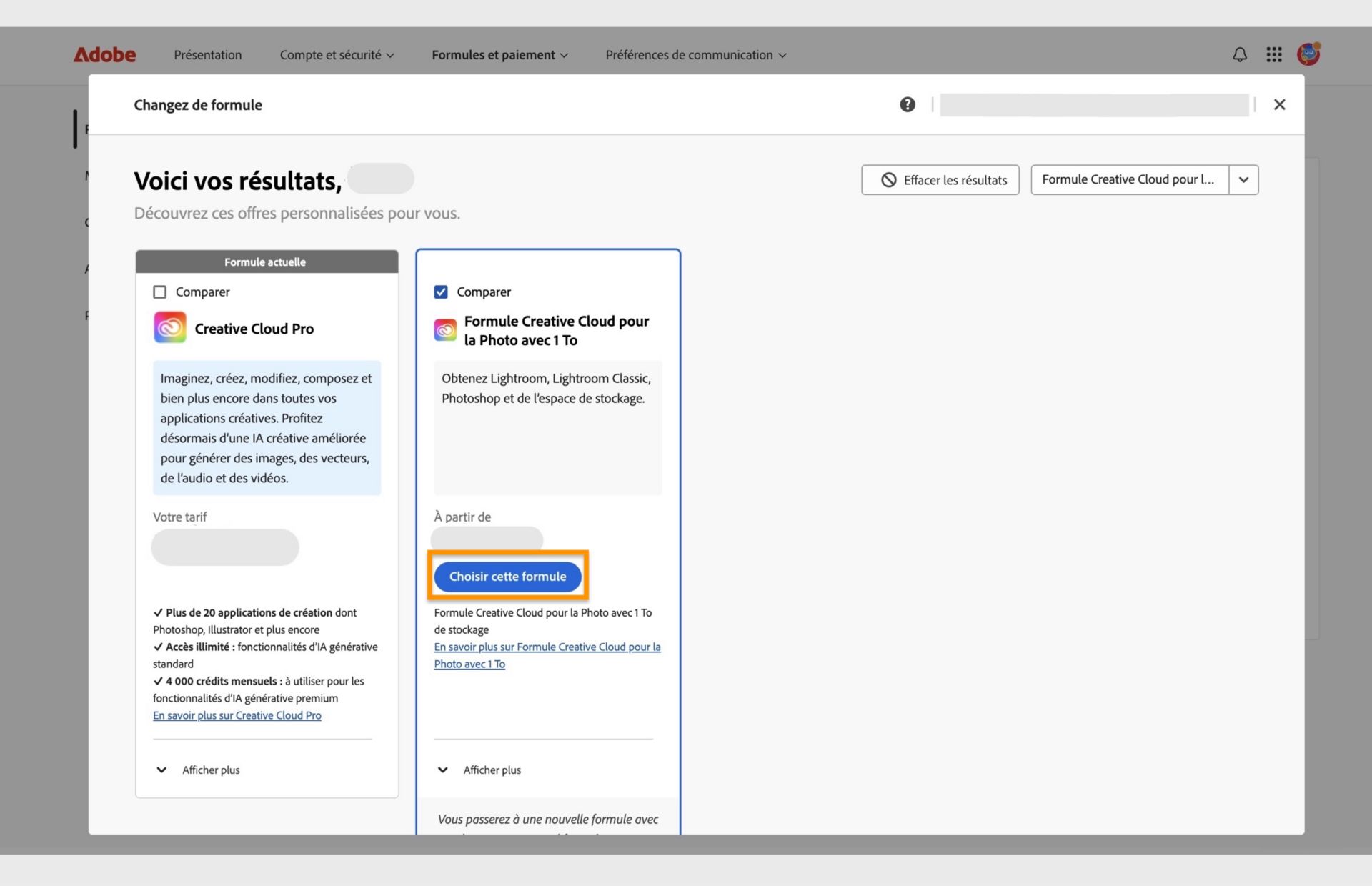
Task: Uncheck Comparer on the Photo plan card
Action: (442, 292)
